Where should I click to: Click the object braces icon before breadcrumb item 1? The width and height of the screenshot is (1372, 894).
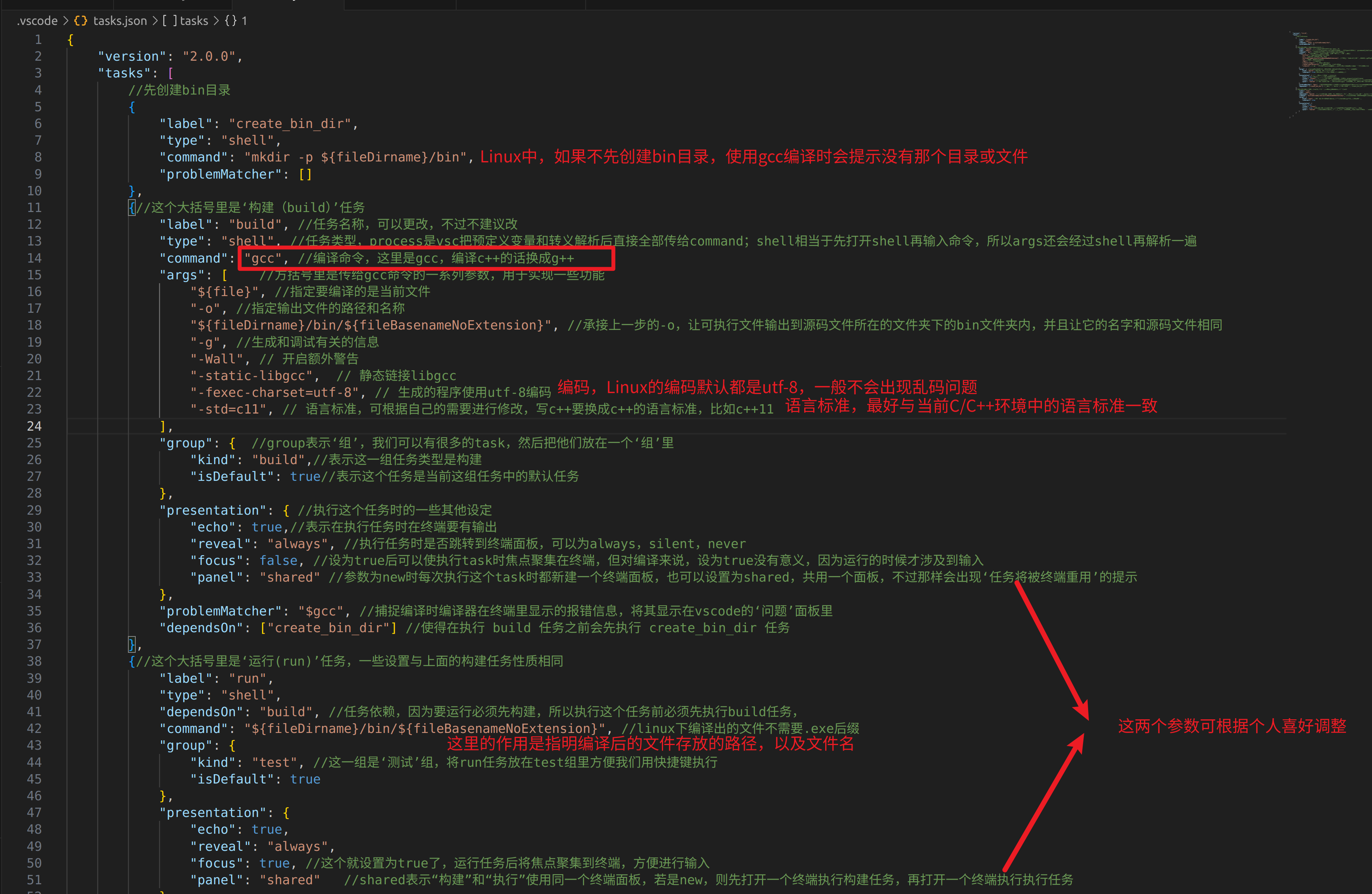tap(231, 21)
